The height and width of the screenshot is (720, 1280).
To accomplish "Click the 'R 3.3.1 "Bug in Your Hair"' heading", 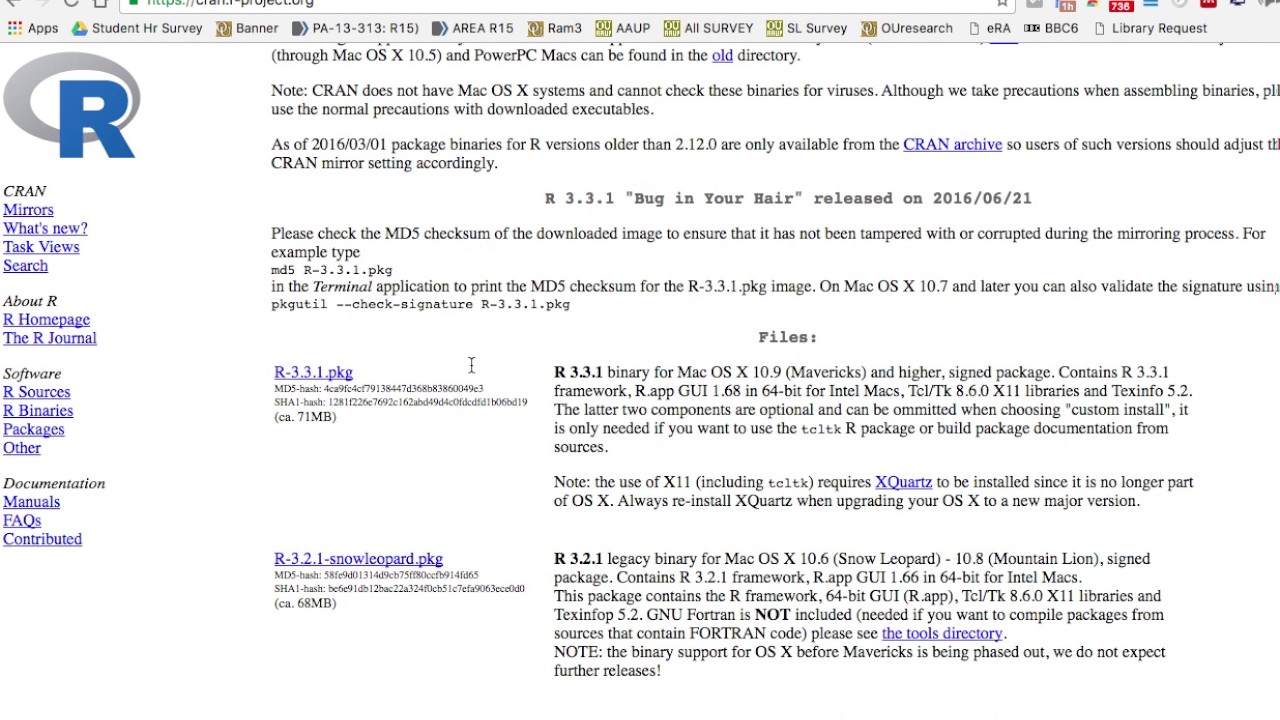I will click(788, 198).
